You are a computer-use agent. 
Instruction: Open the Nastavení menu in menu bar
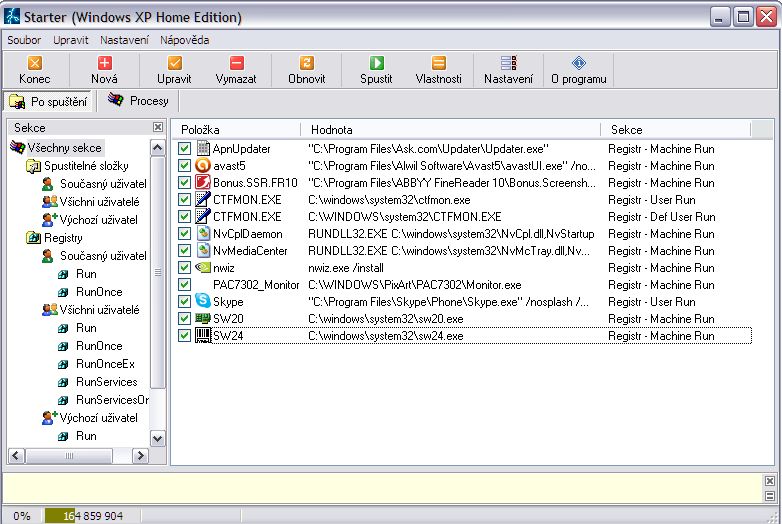[x=124, y=40]
